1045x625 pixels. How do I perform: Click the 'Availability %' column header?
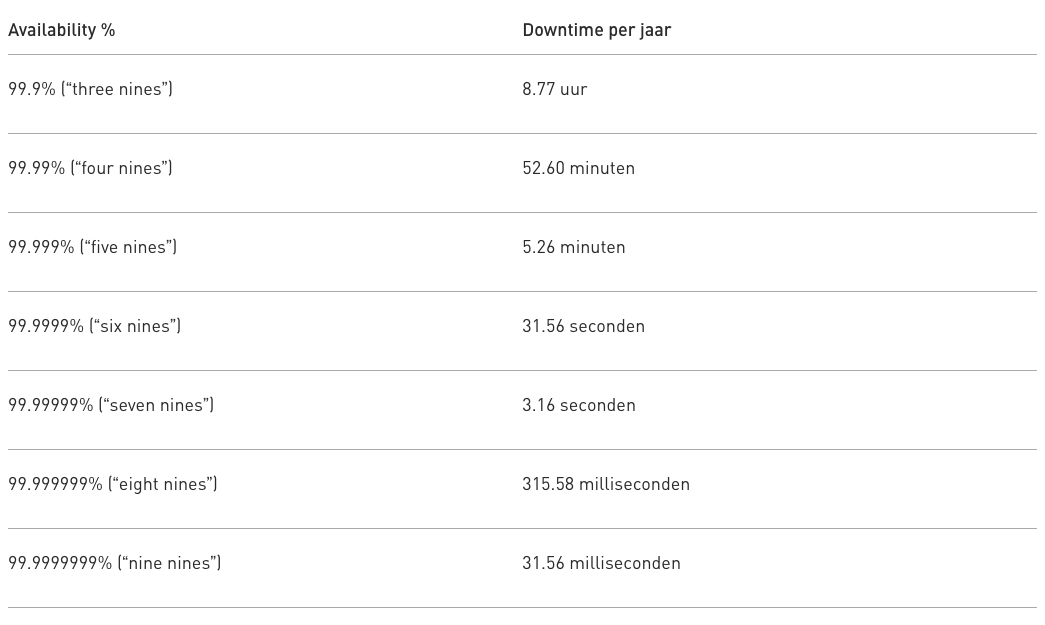click(61, 30)
